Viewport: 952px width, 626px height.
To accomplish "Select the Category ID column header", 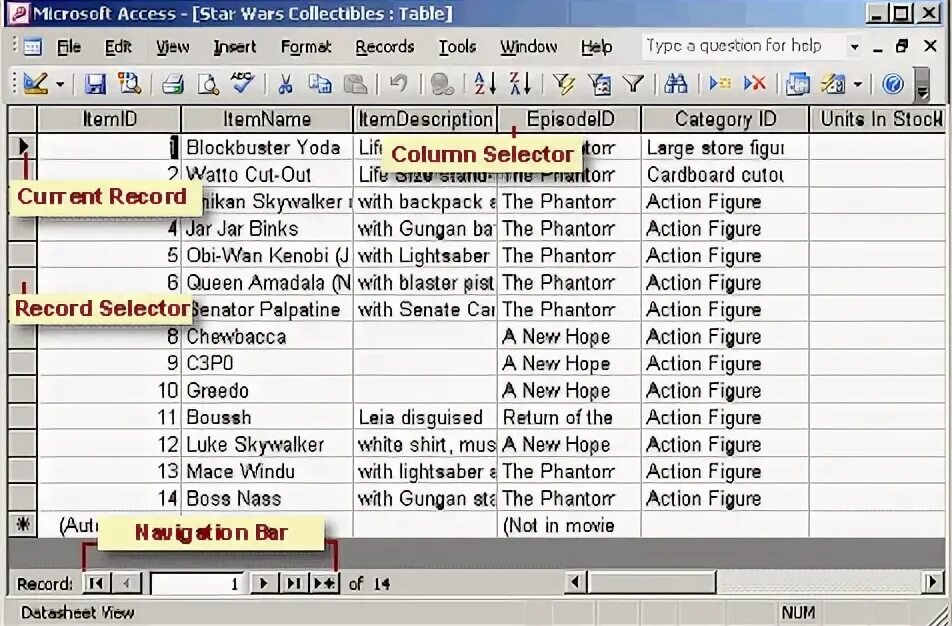I will [x=725, y=119].
